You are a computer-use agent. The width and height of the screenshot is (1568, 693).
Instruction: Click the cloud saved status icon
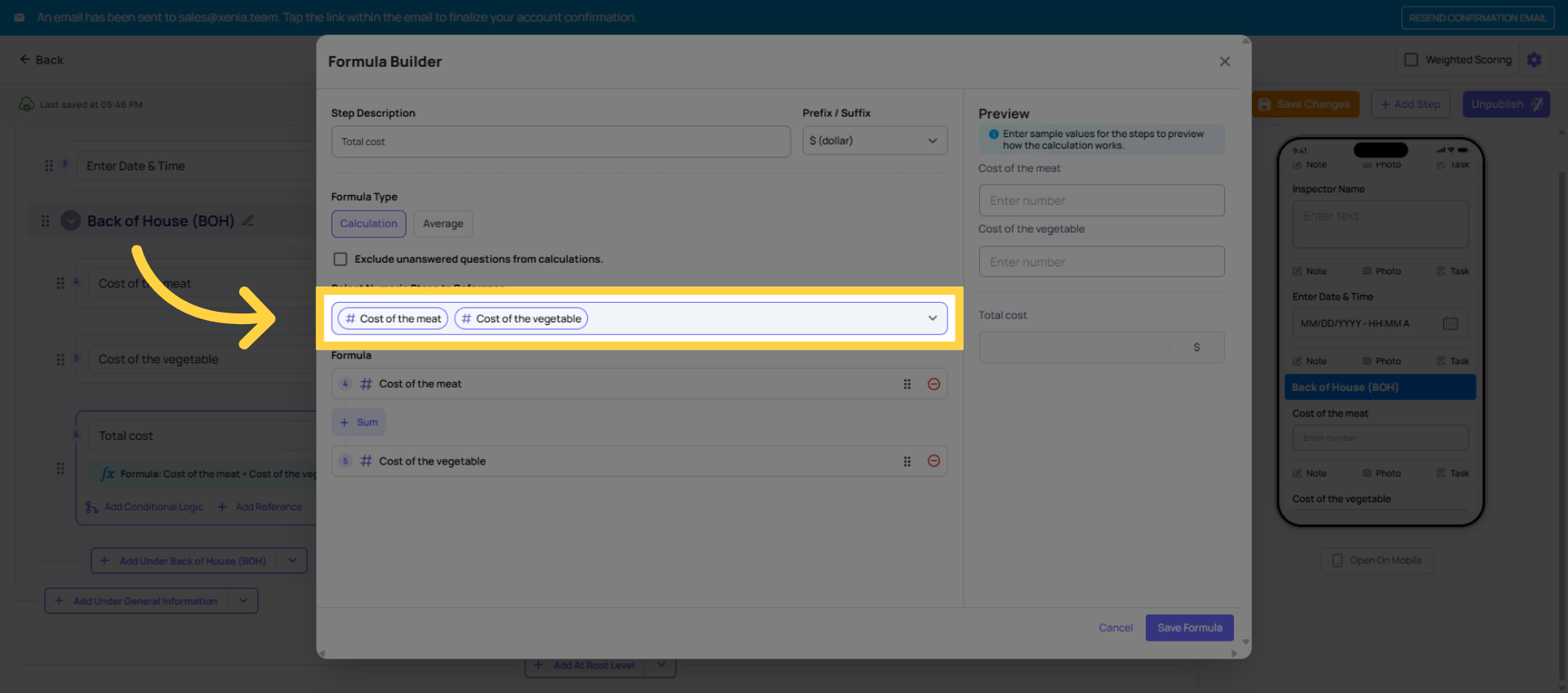(27, 104)
